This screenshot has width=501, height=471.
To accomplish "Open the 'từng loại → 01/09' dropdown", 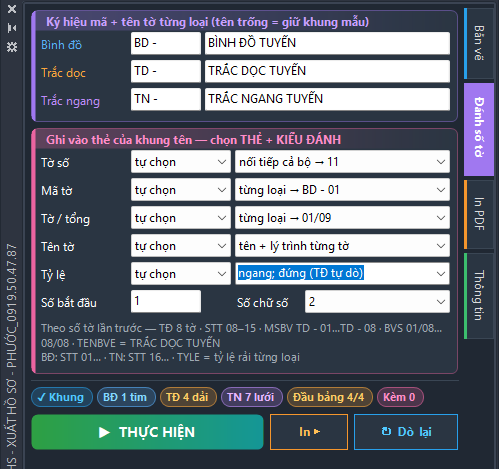I will click(343, 218).
